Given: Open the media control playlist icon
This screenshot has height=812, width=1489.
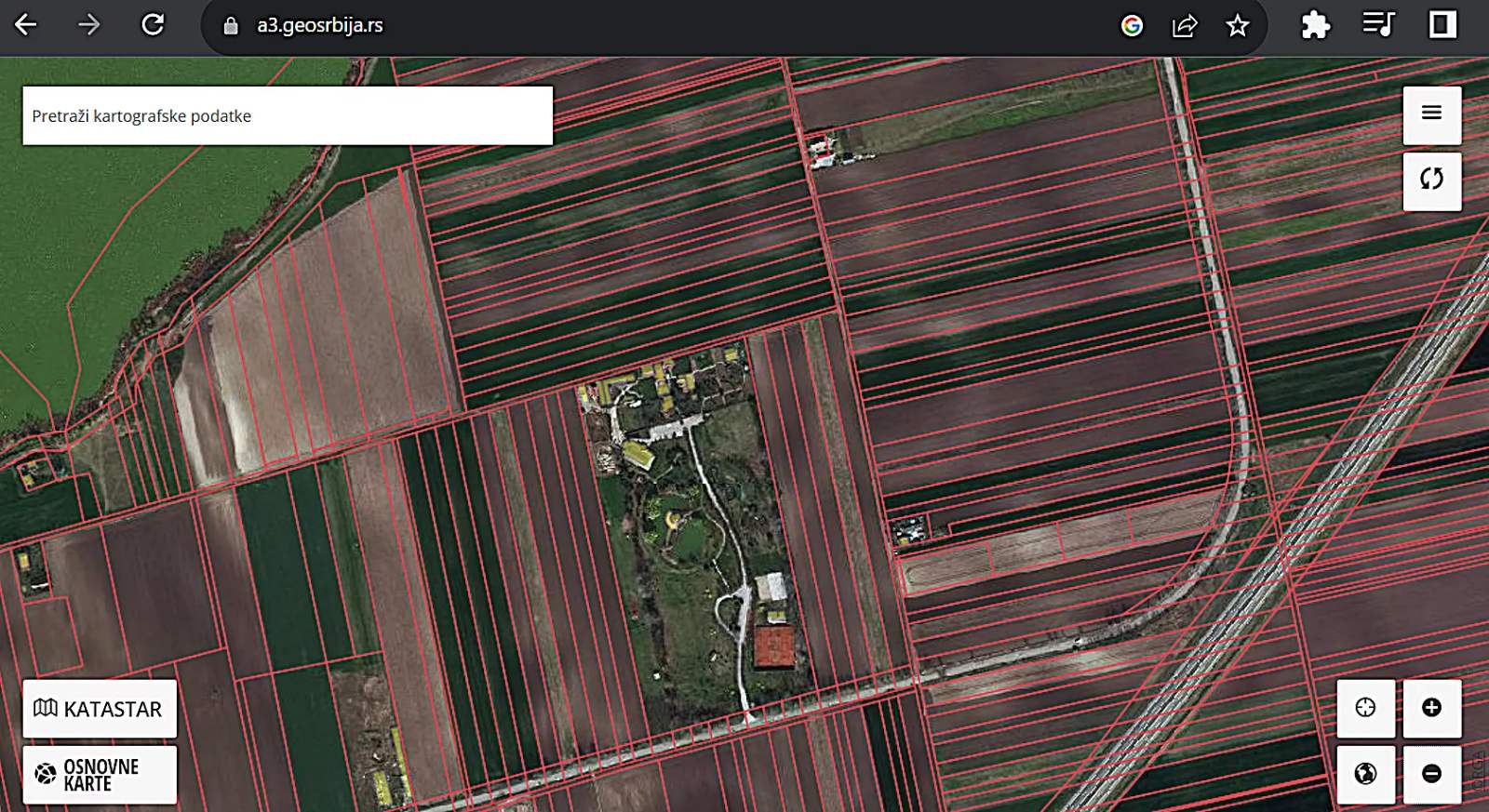Looking at the screenshot, I should coord(1378,25).
